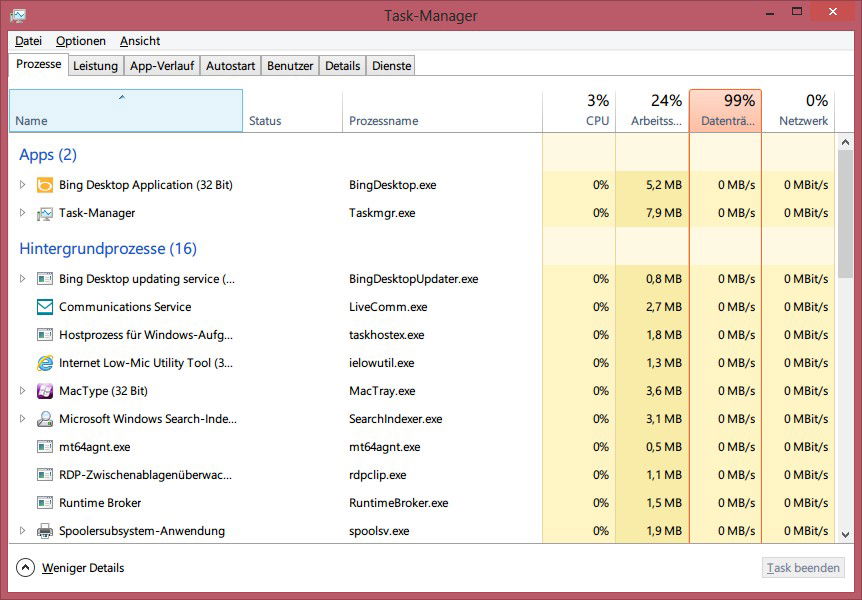This screenshot has height=600, width=862.
Task: Expand the Bing Desktop Application row
Action: tap(22, 185)
